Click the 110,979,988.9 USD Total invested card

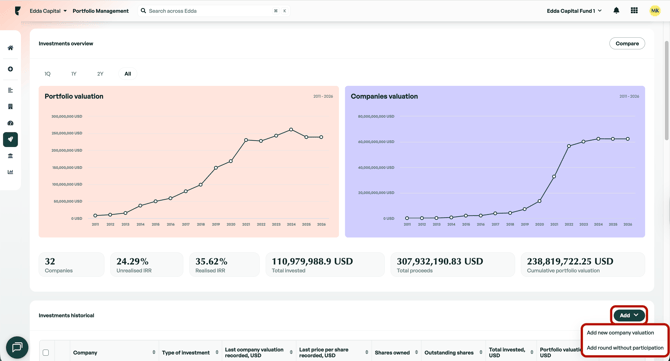(325, 264)
